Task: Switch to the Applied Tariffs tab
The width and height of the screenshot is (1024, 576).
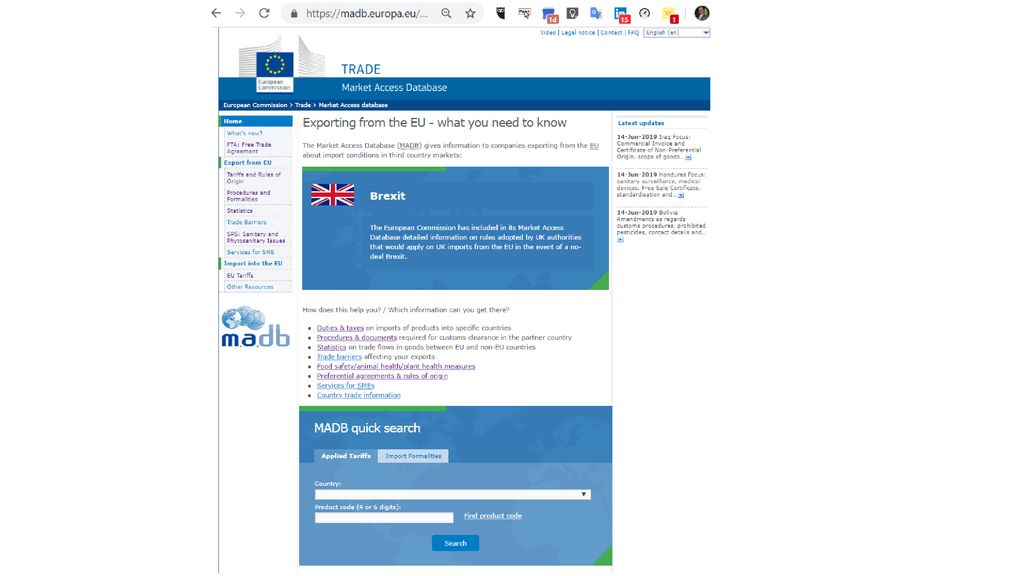Action: (x=345, y=456)
